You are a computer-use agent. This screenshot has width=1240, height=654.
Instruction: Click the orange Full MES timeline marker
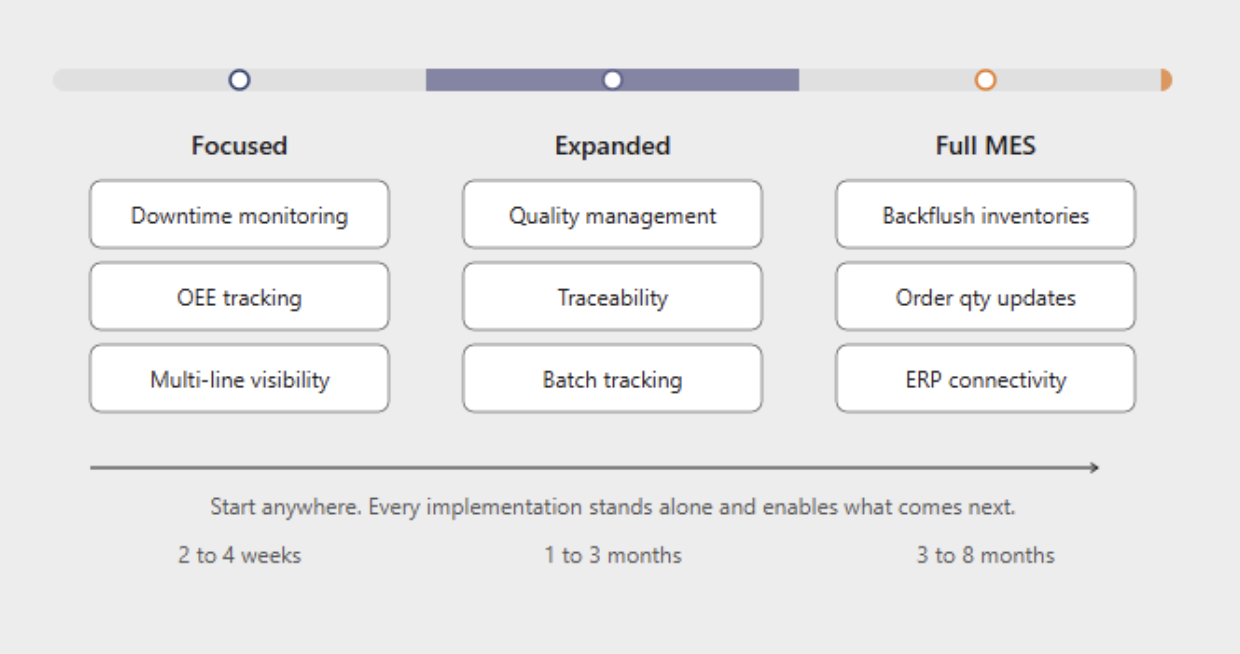tap(985, 80)
